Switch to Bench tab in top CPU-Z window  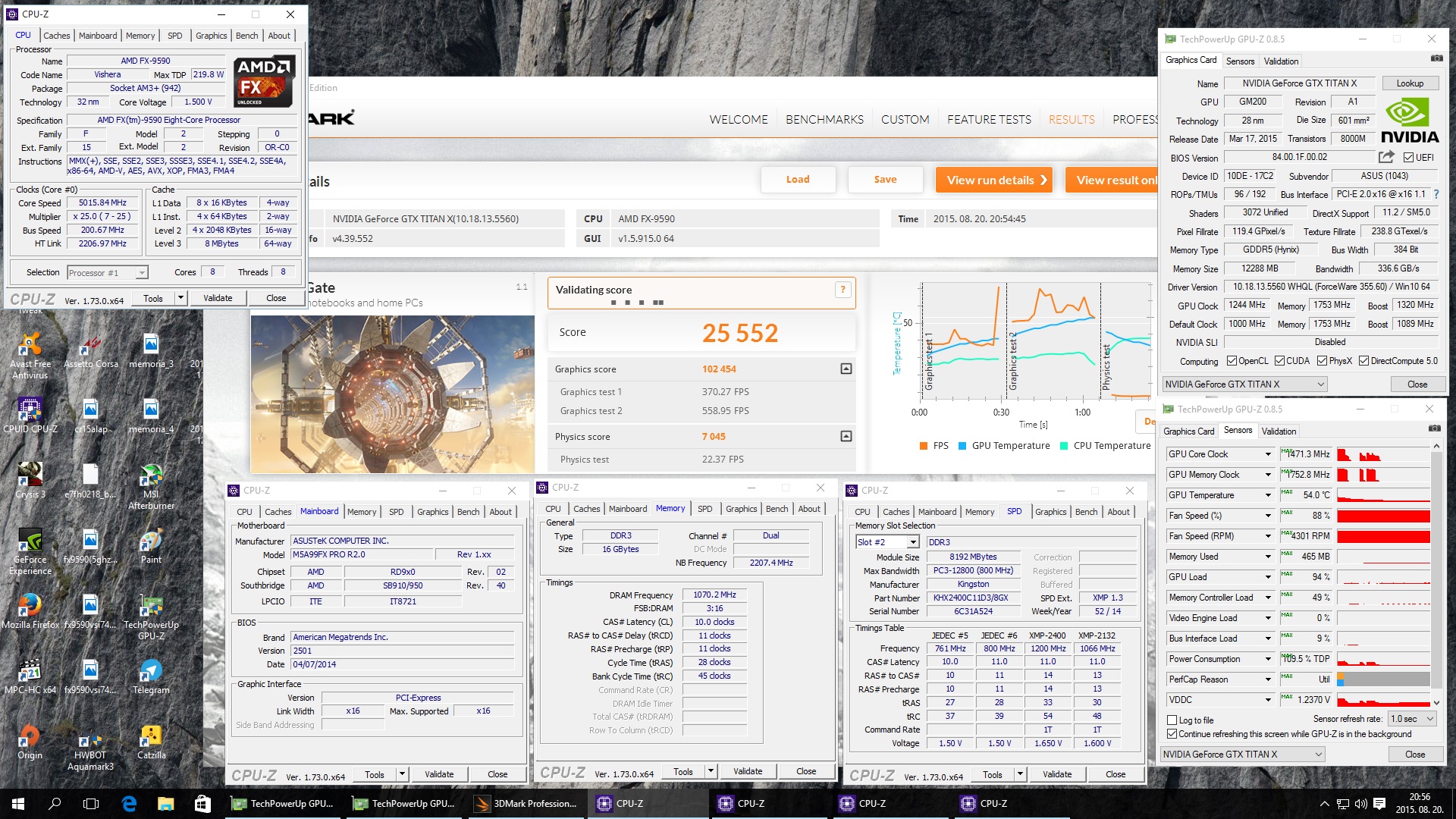pos(247,36)
